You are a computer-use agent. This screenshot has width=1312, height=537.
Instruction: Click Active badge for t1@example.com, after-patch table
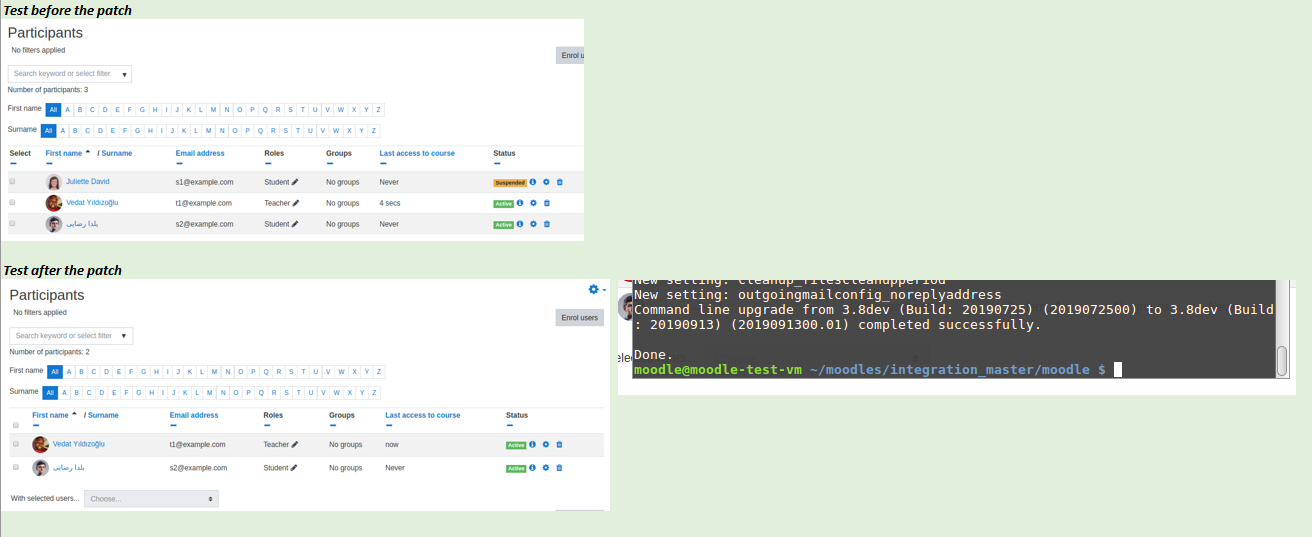(516, 445)
